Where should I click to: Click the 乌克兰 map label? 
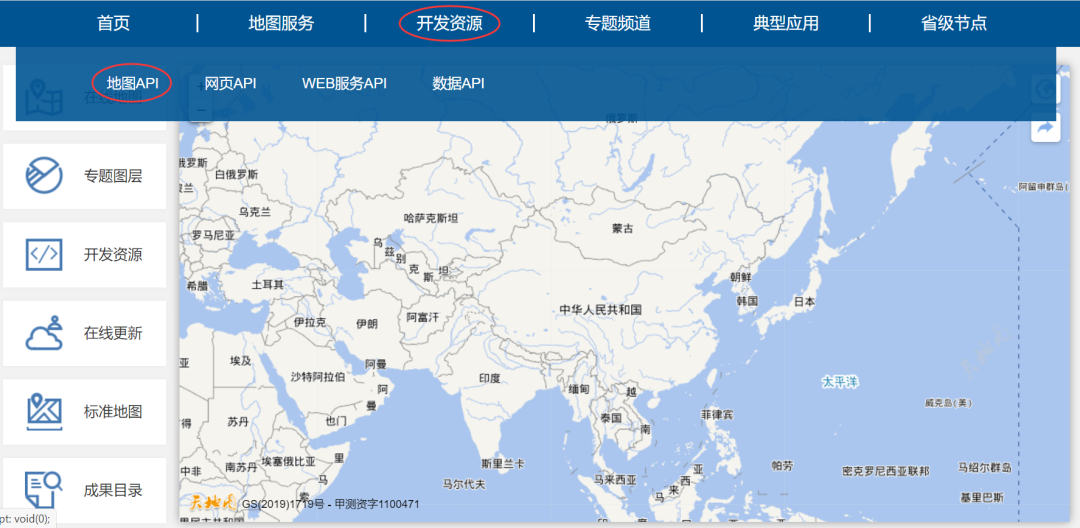click(x=255, y=211)
